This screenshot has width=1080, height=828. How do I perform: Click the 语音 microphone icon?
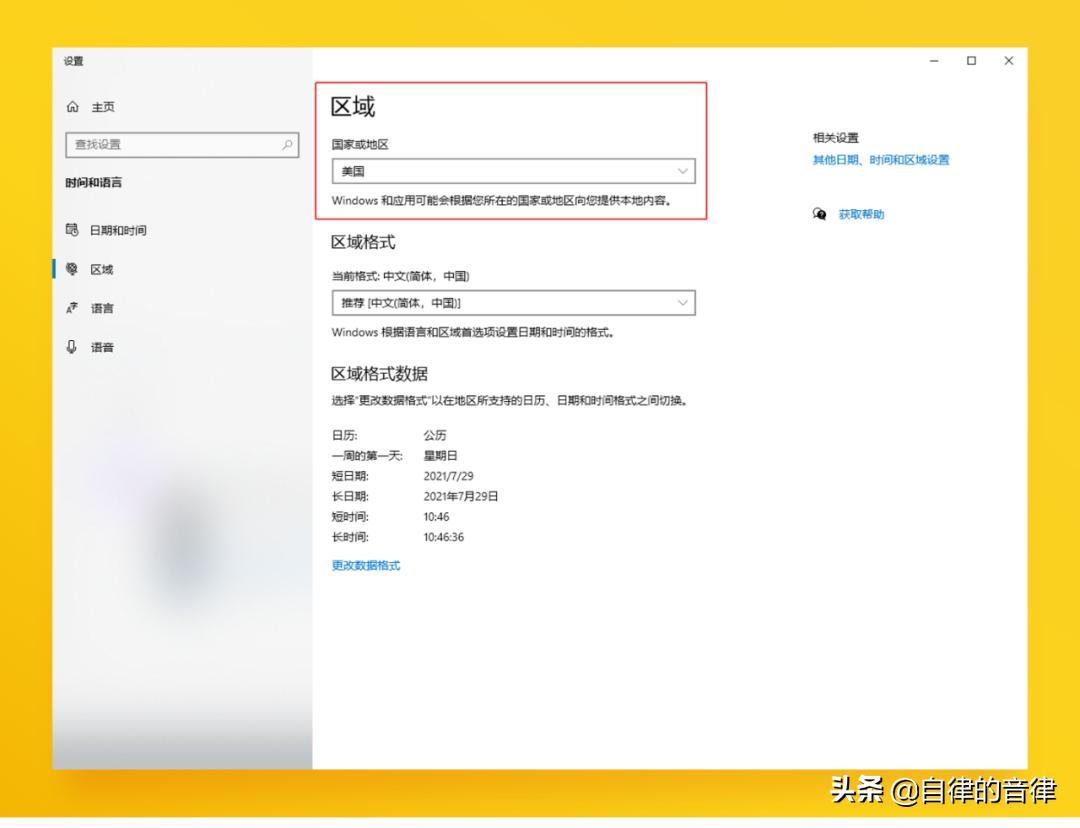[71, 347]
